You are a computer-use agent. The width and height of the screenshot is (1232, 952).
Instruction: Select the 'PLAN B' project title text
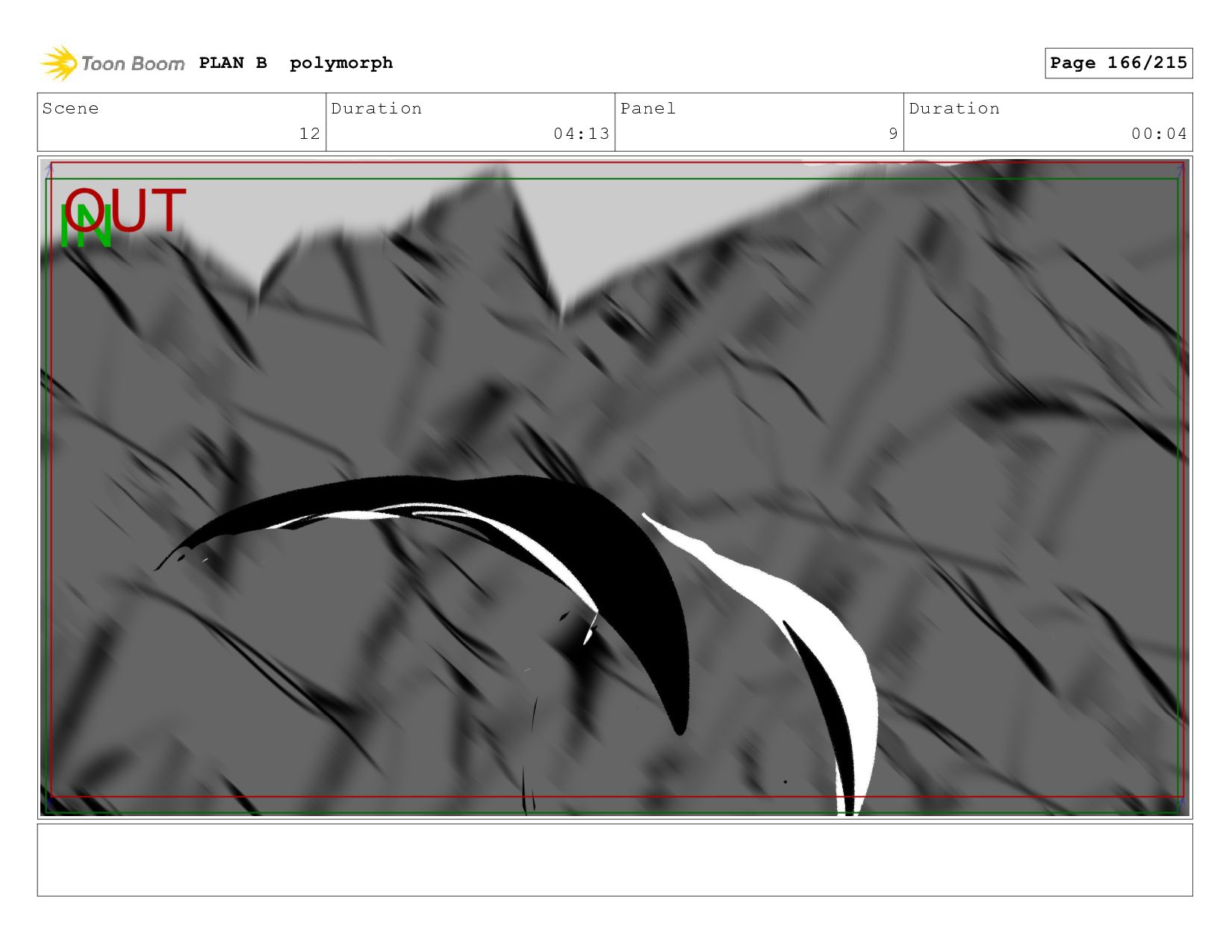[233, 63]
